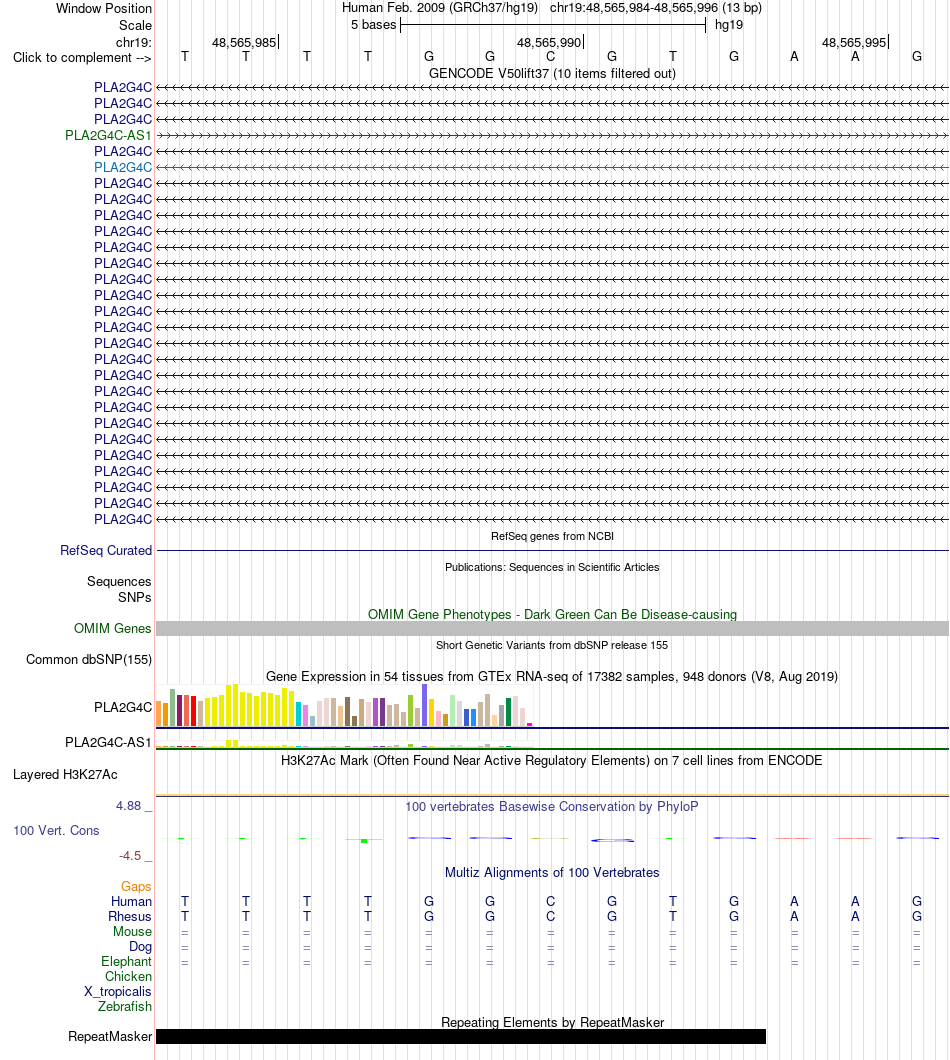Click the black RepeatMasker element bar
The height and width of the screenshot is (1060, 950).
[x=460, y=1036]
